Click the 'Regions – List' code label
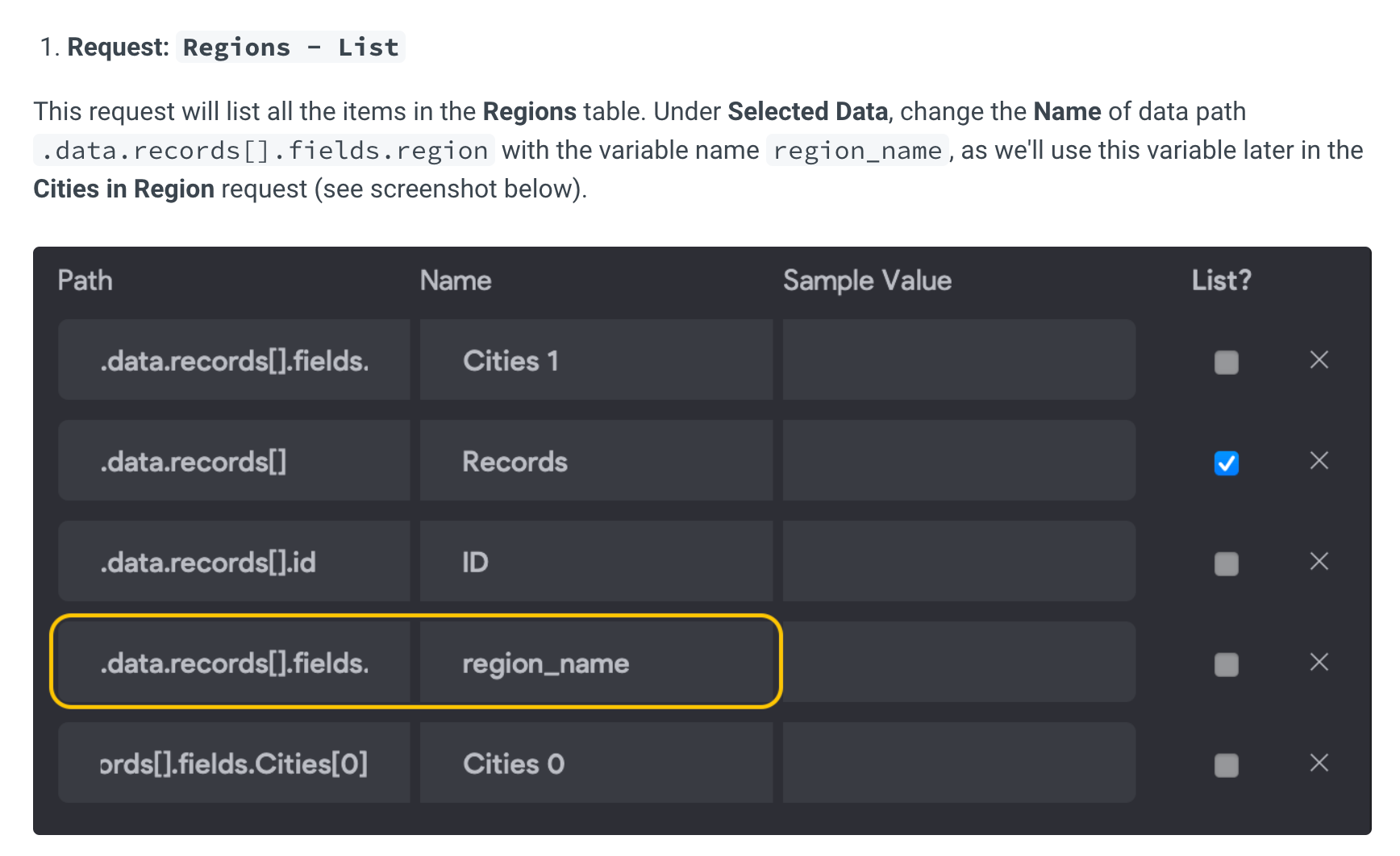The width and height of the screenshot is (1400, 856). point(290,47)
